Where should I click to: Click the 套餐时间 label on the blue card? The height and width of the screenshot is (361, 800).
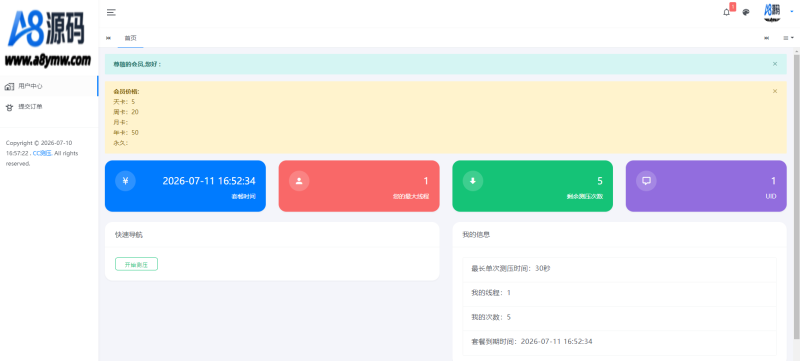pos(243,196)
